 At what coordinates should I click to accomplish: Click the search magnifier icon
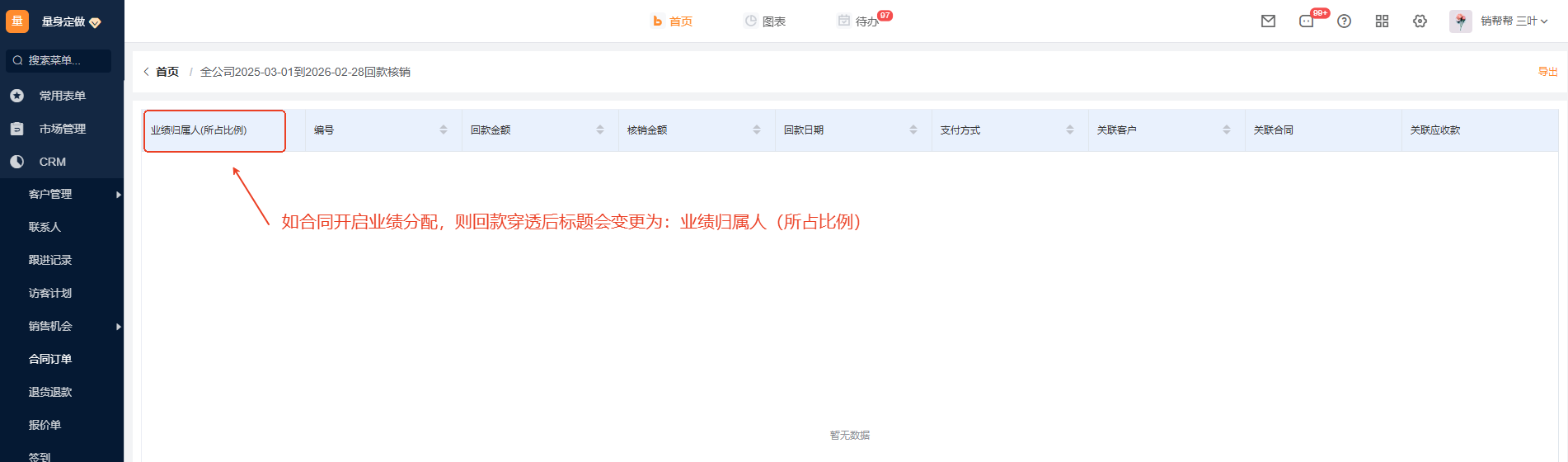17,60
